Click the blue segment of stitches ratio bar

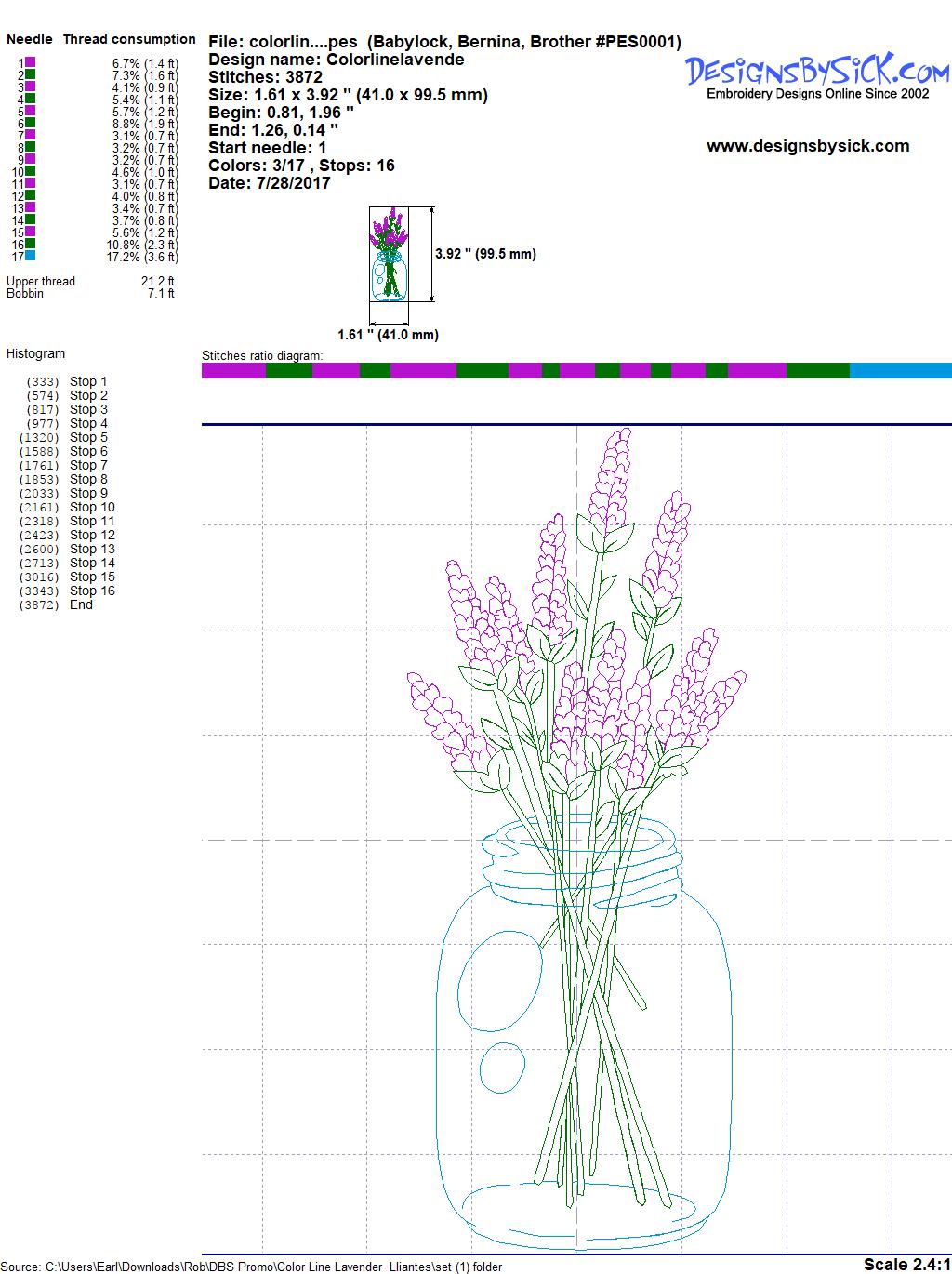pyautogui.click(x=900, y=371)
